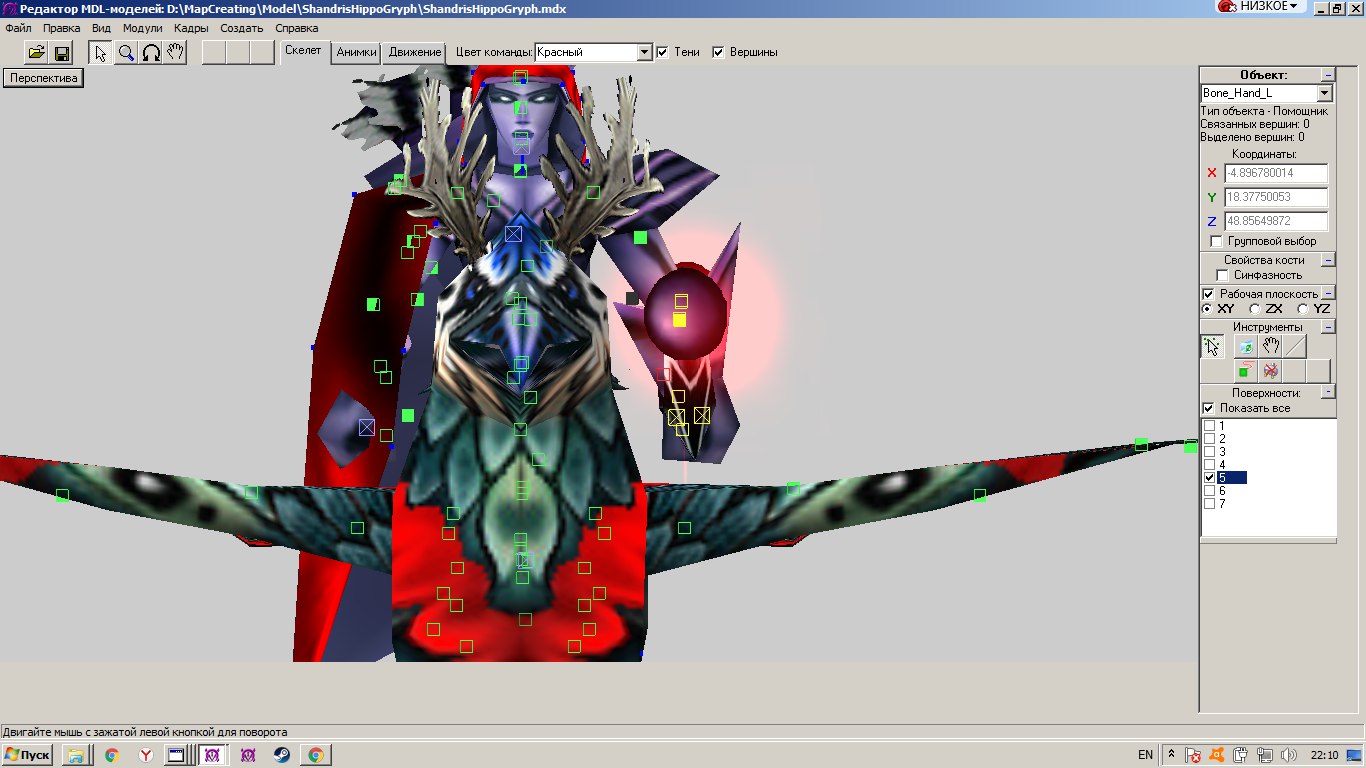Toggle the Рабочая плоскость checkbox

(1208, 294)
